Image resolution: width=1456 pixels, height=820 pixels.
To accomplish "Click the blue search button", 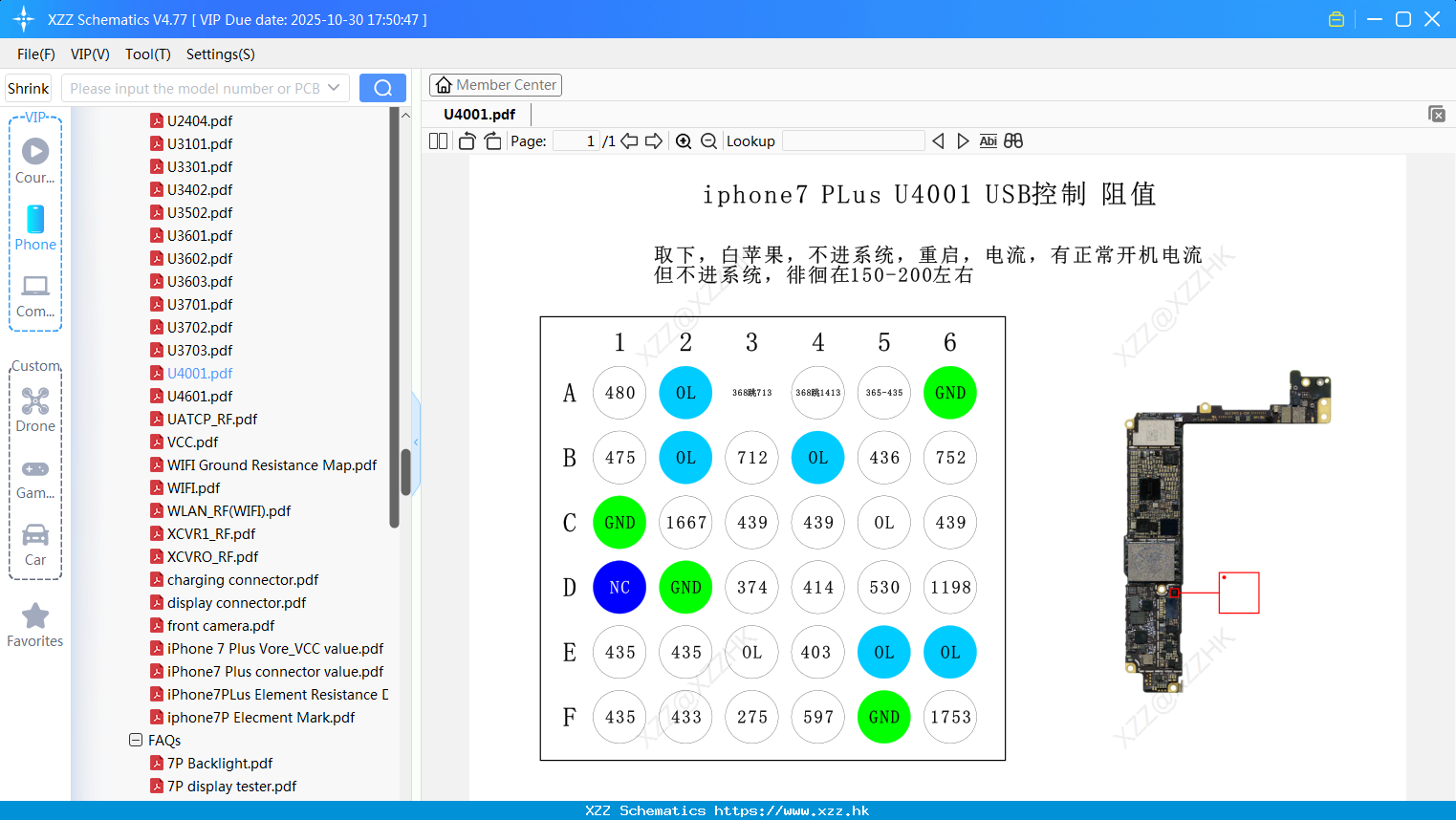I will click(382, 88).
